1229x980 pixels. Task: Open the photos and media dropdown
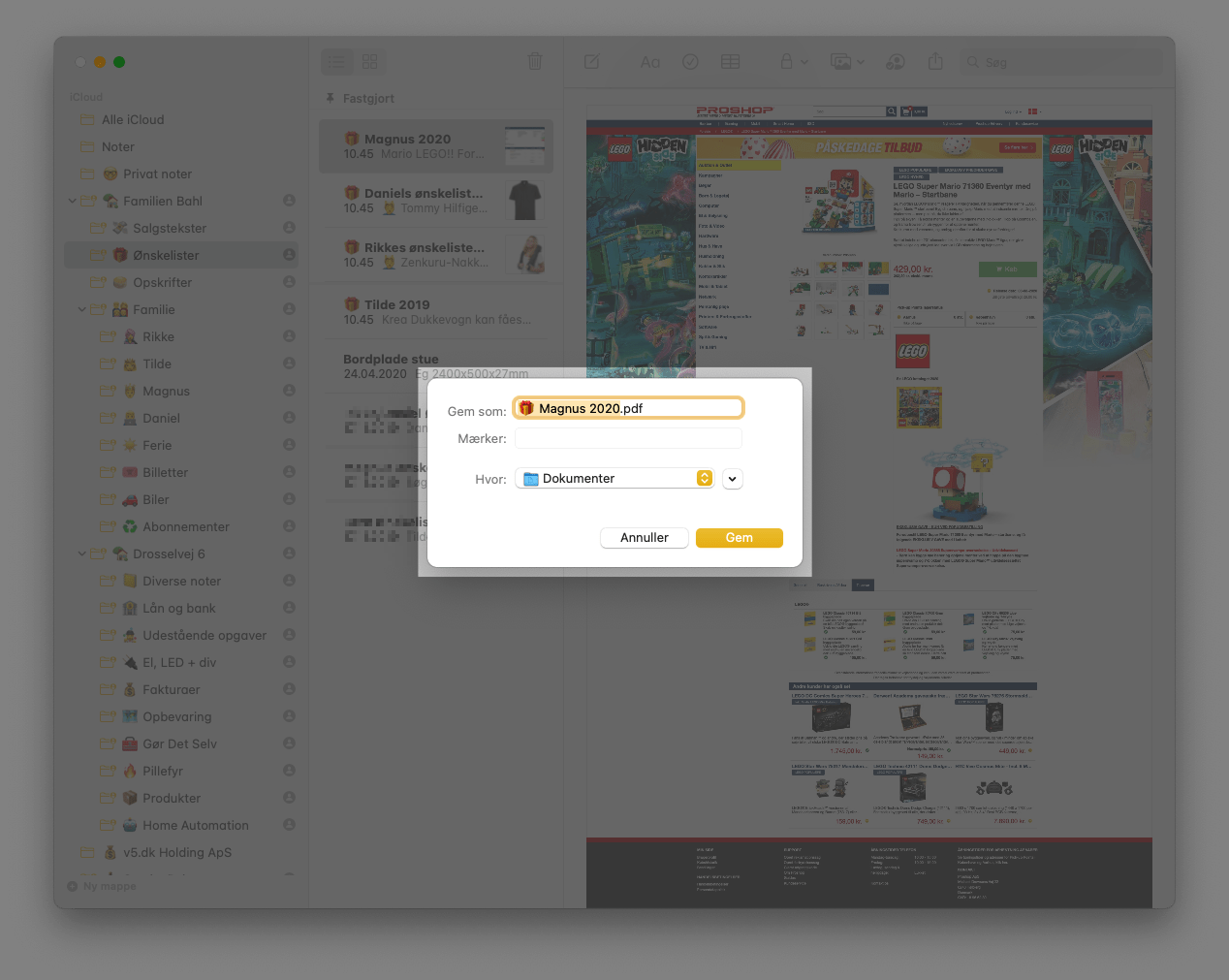point(848,62)
